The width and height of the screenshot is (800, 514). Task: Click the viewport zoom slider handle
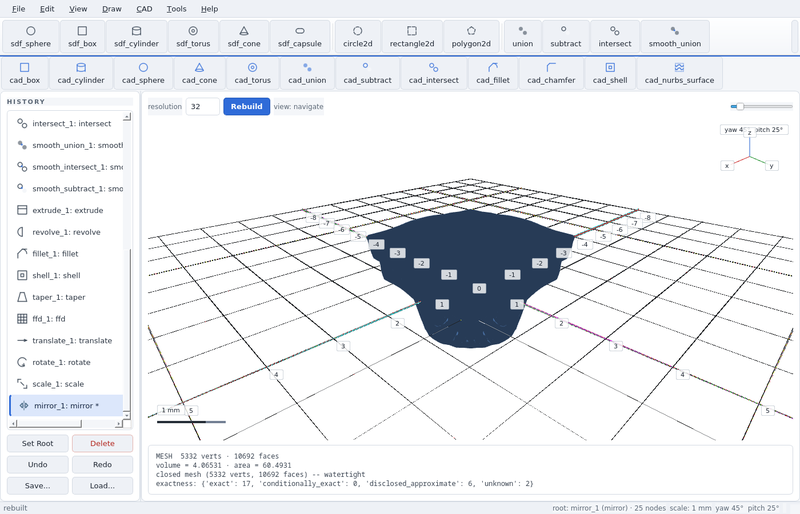point(739,106)
